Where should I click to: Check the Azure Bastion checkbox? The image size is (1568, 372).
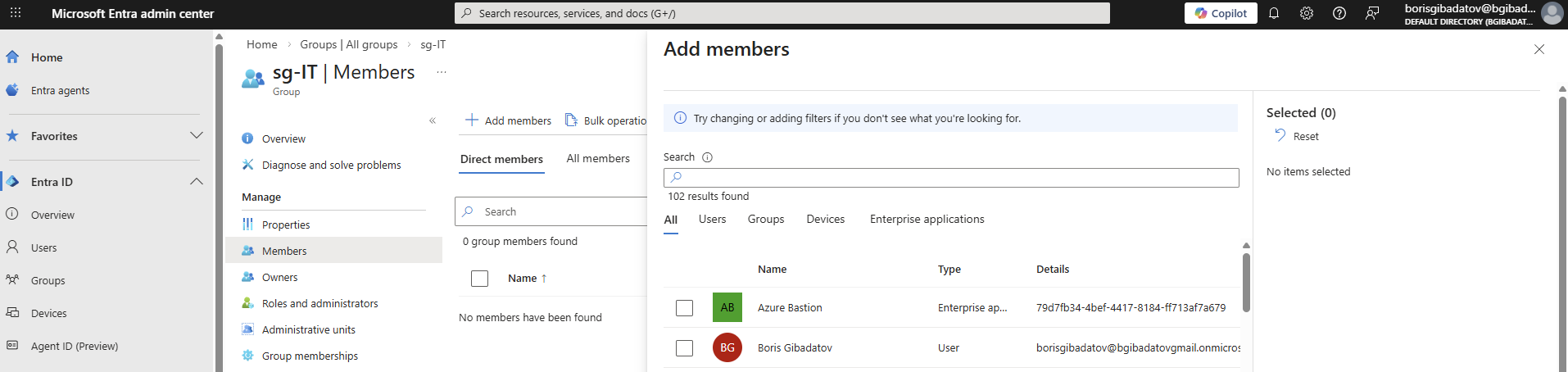click(685, 308)
